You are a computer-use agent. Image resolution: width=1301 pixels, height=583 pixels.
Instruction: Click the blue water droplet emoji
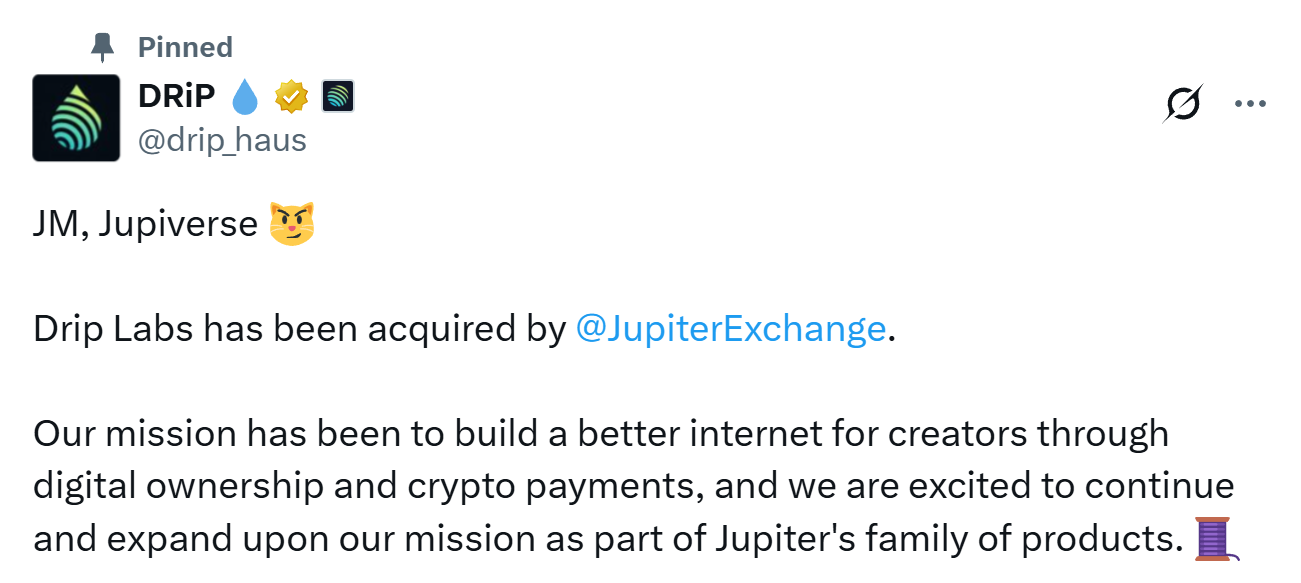(245, 97)
